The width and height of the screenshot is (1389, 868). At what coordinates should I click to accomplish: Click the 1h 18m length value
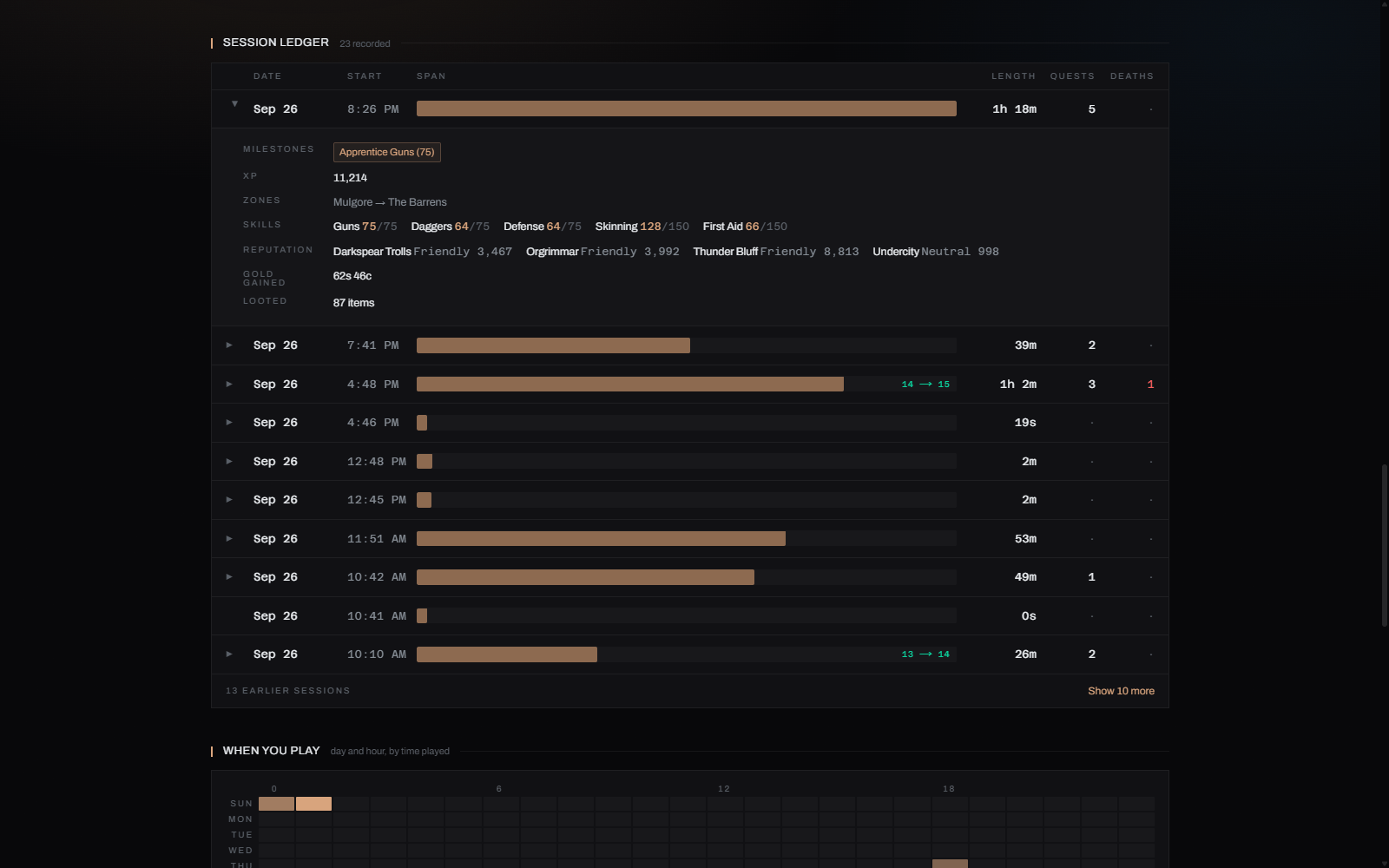[x=1014, y=109]
